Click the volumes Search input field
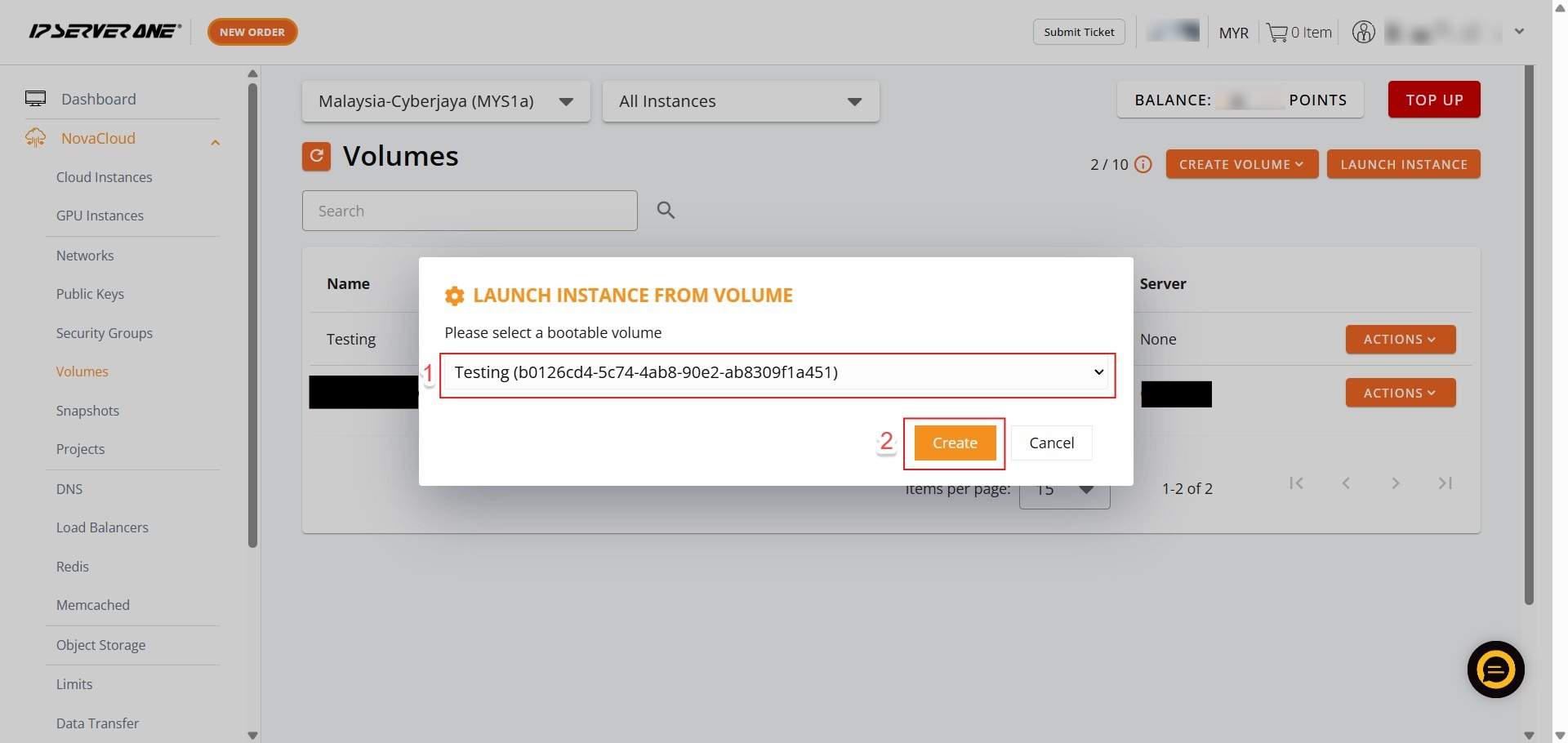This screenshot has width=1568, height=743. point(469,211)
